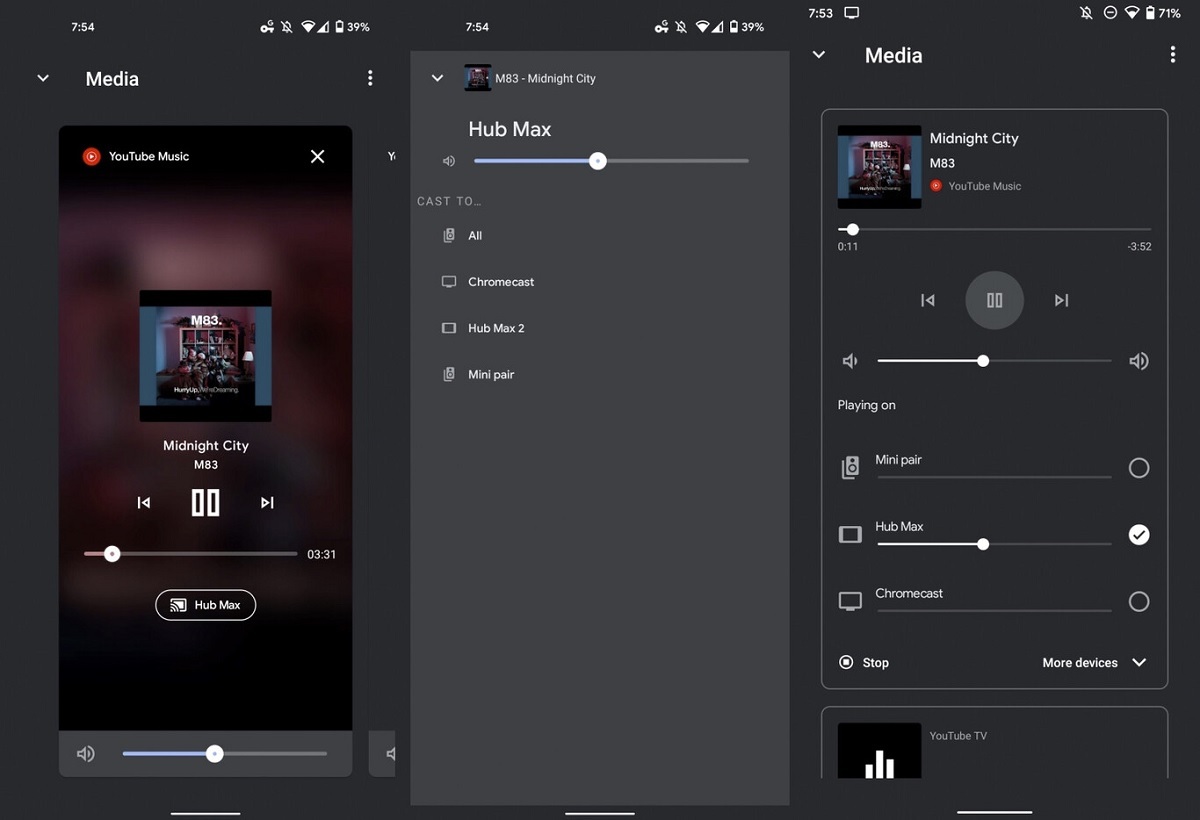The width and height of the screenshot is (1200, 820).
Task: Tap the Chromecast TV icon on right card
Action: pyautogui.click(x=850, y=602)
